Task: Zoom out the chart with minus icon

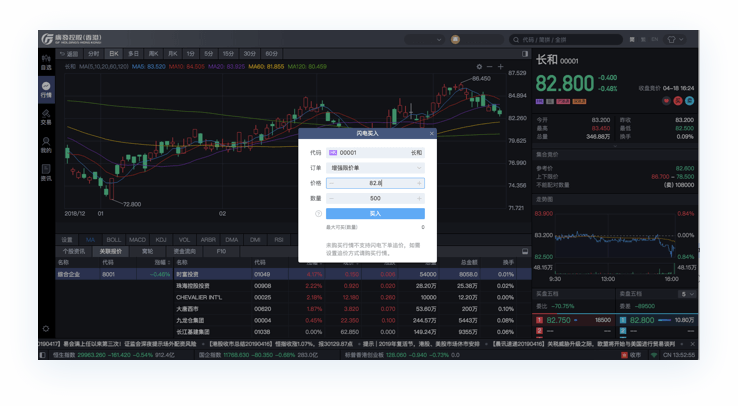Action: 489,67
